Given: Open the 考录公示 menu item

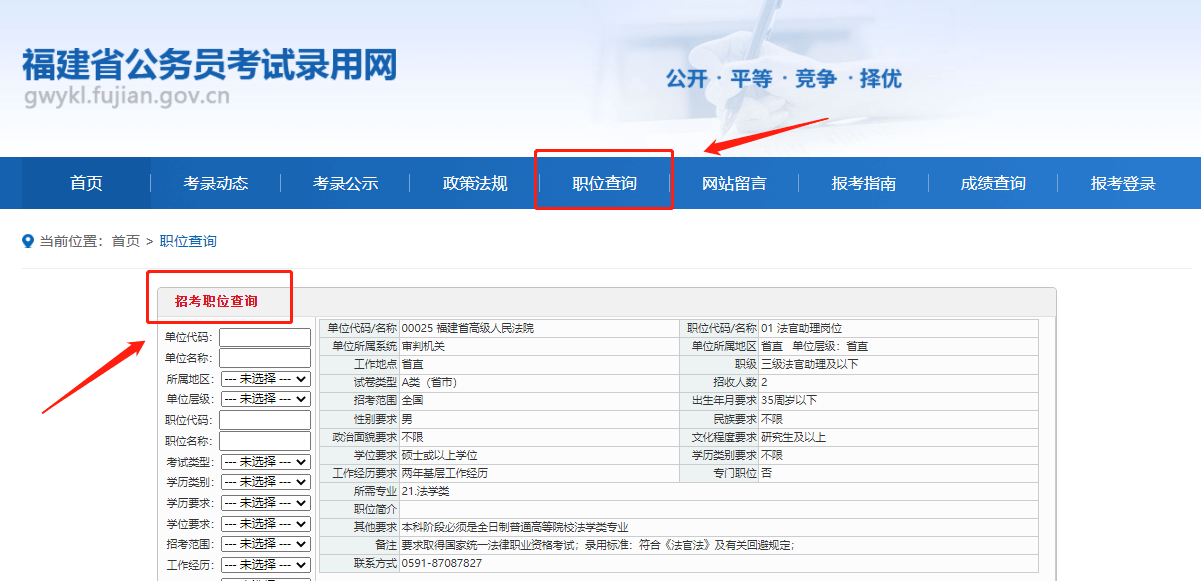Looking at the screenshot, I should point(345,184).
